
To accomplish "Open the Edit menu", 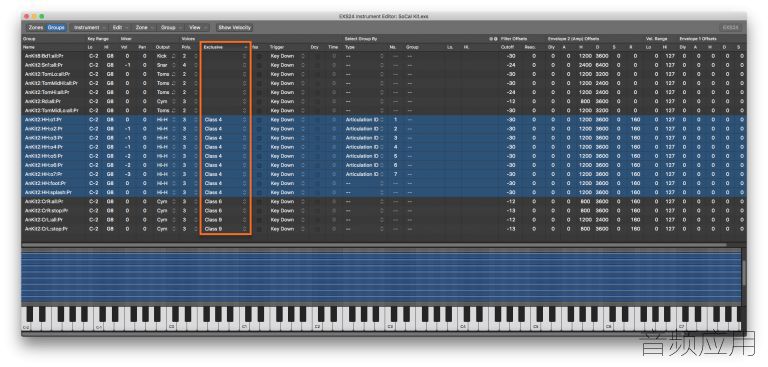I will [x=120, y=27].
